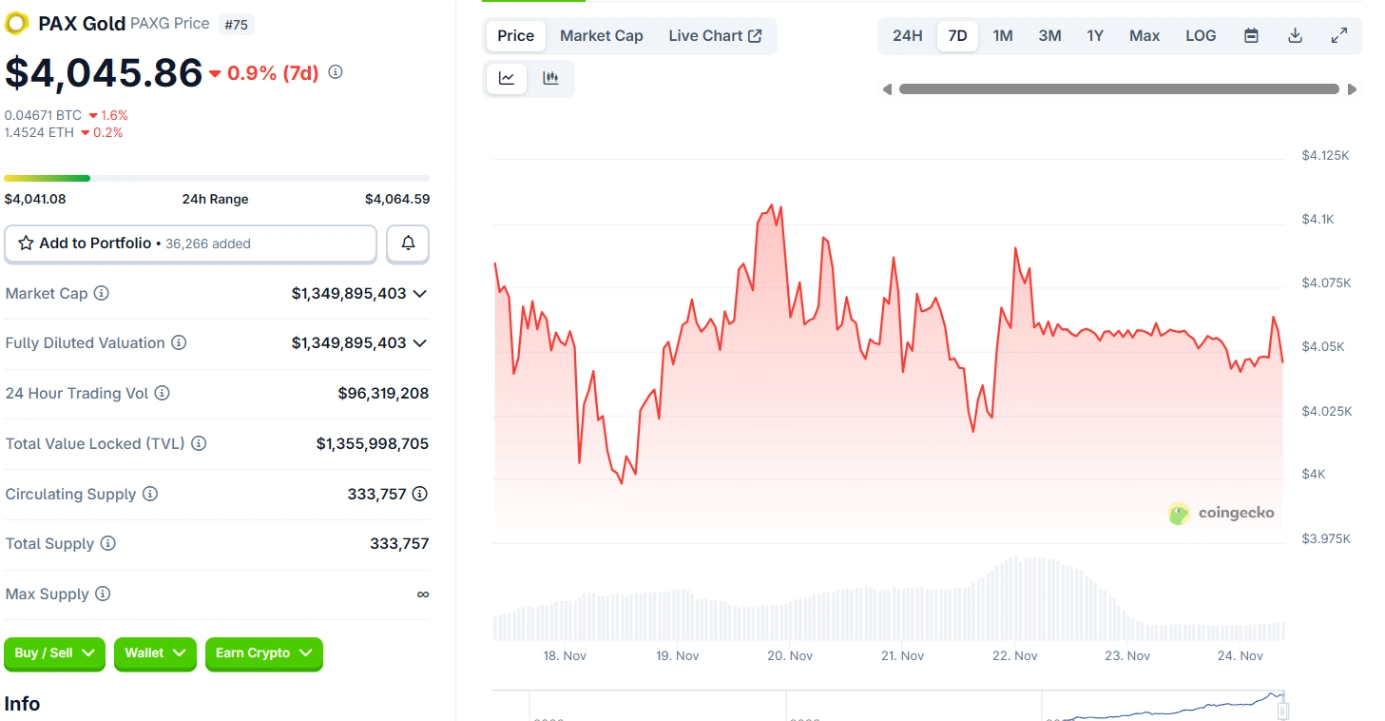Click info icon beside Market Cap
The height and width of the screenshot is (721, 1385).
101,294
